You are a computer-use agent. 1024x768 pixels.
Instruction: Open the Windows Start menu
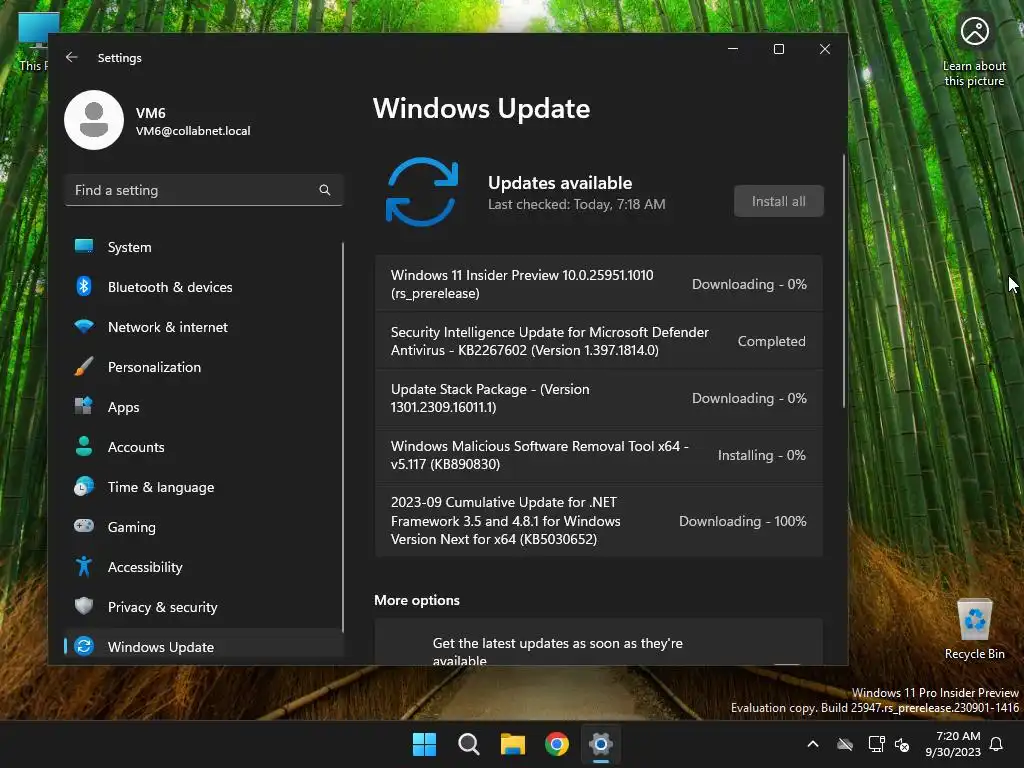[x=424, y=744]
